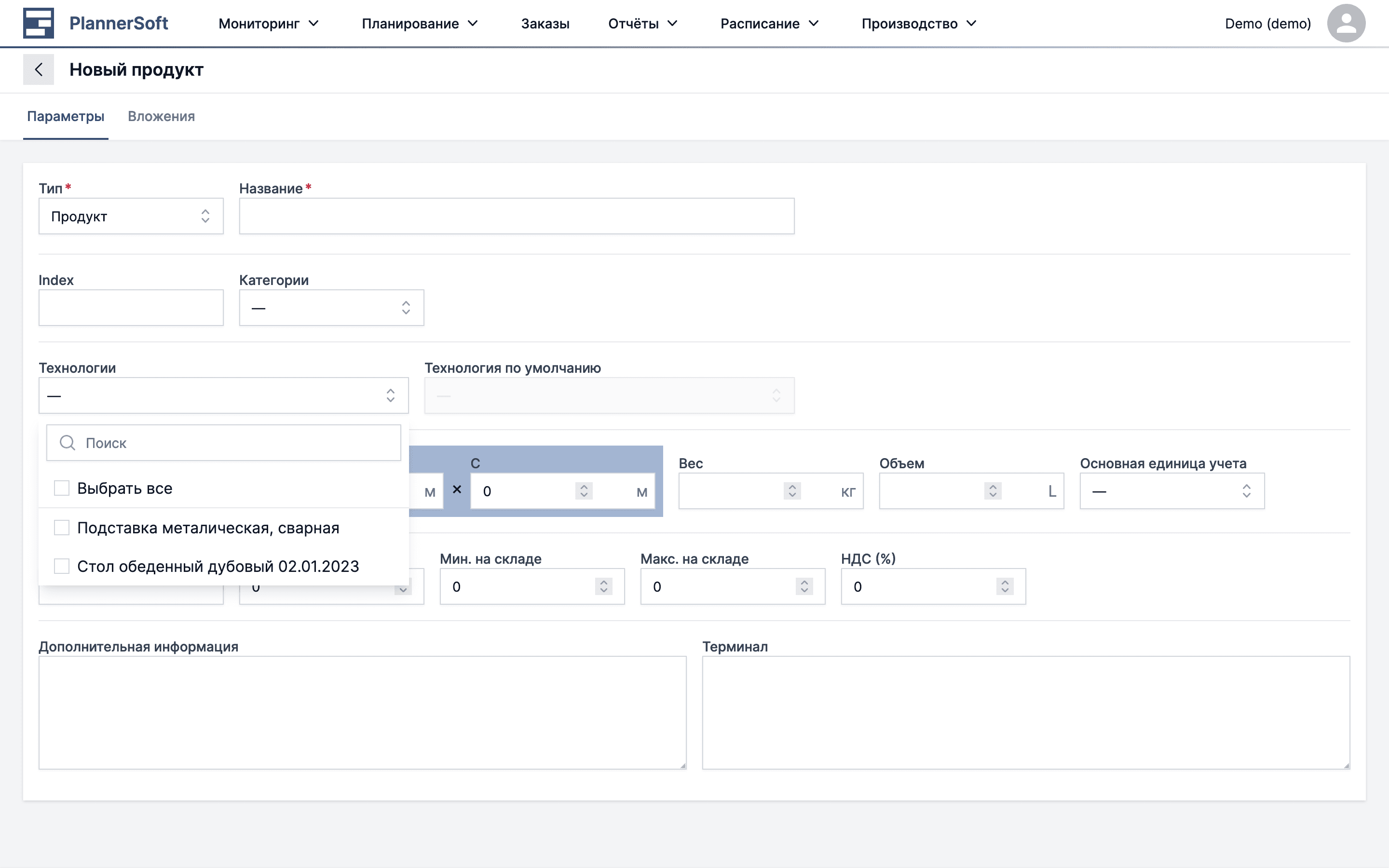Click the search magnifier icon in dropdown
This screenshot has width=1389, height=868.
(x=68, y=443)
